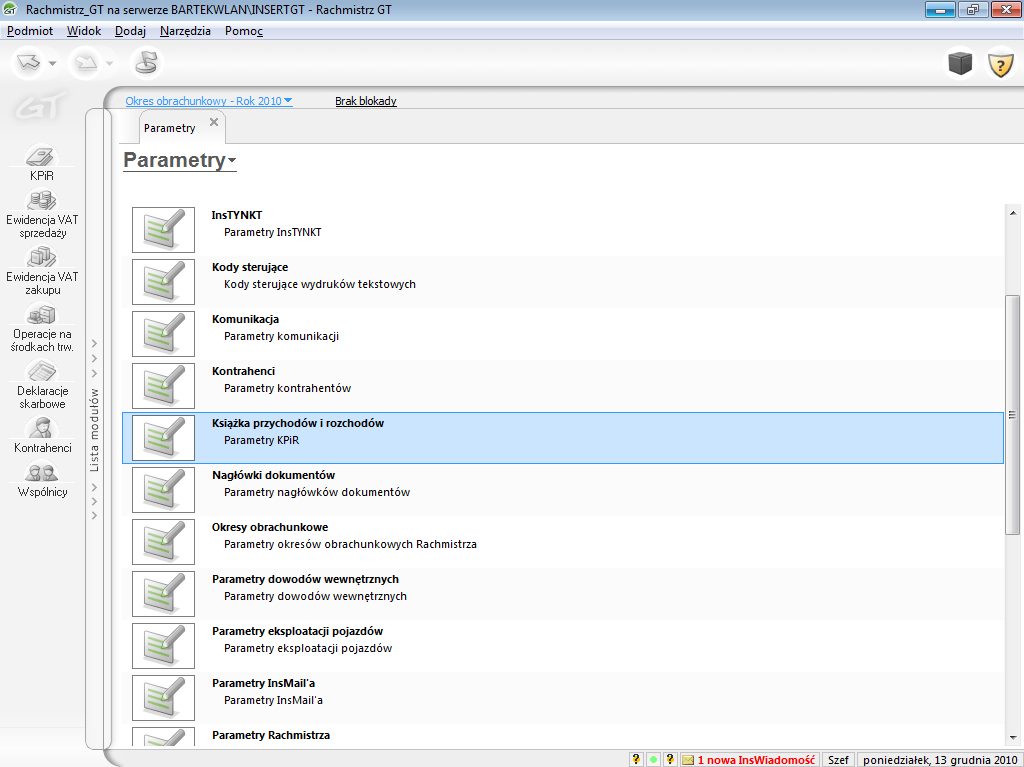
Task: Click the help shield icon with question mark
Action: [1000, 64]
